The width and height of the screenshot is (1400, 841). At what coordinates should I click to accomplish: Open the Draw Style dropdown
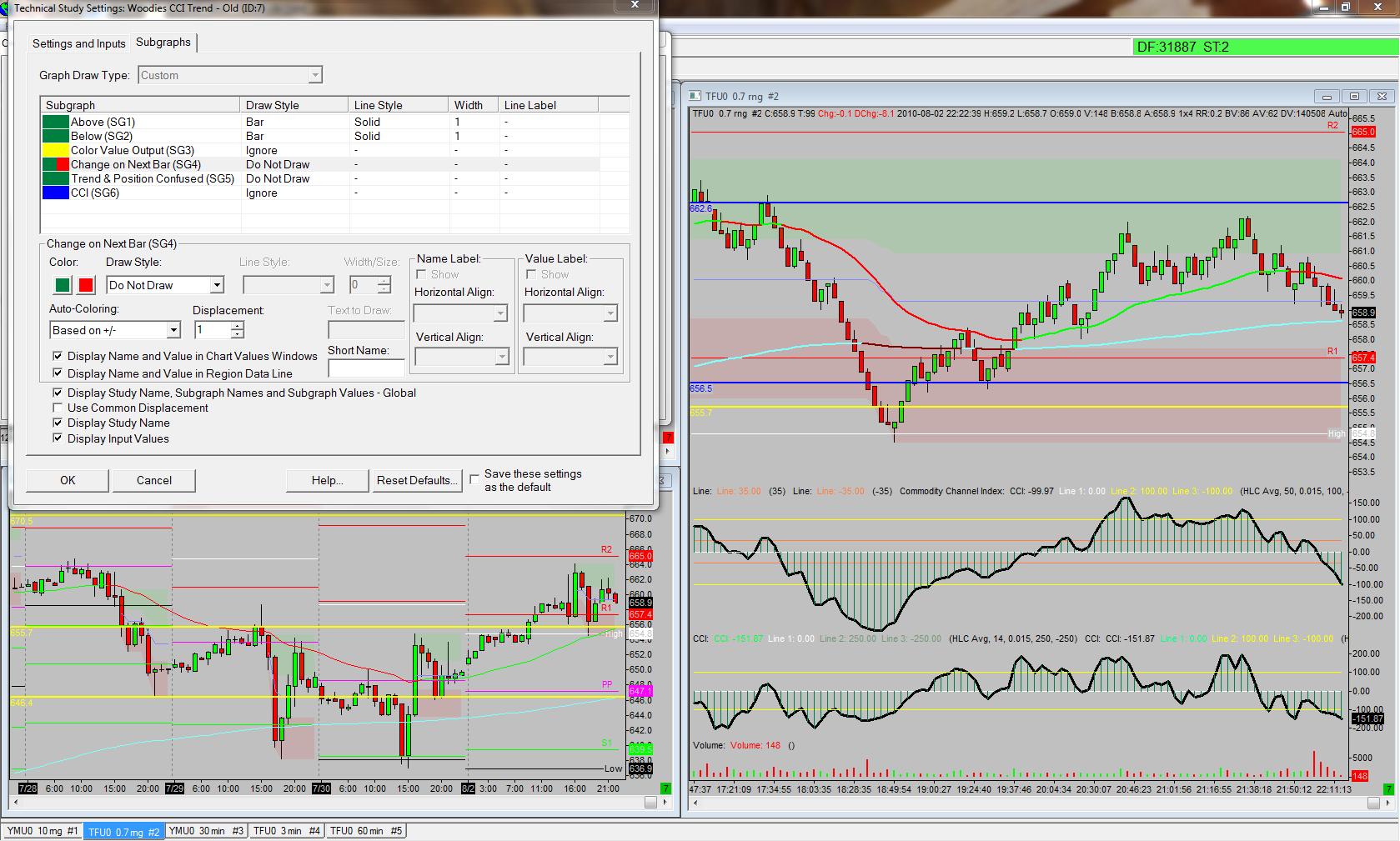[217, 285]
